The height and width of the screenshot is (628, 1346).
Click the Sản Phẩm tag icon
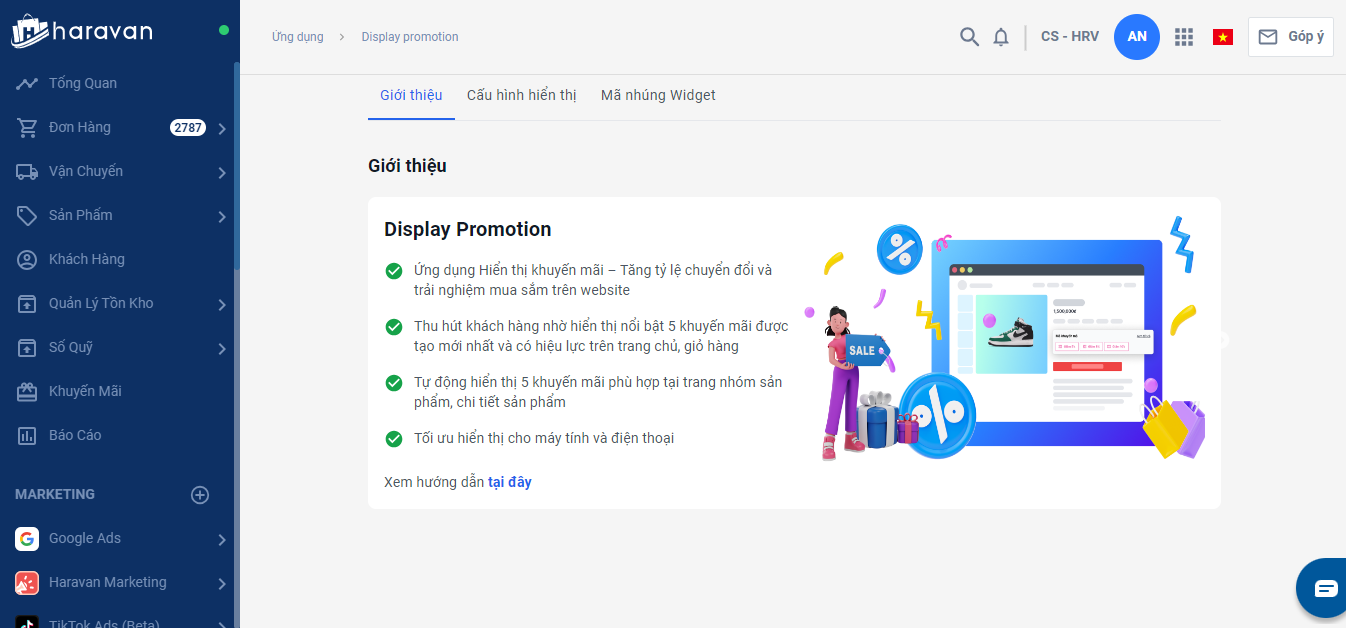click(27, 215)
